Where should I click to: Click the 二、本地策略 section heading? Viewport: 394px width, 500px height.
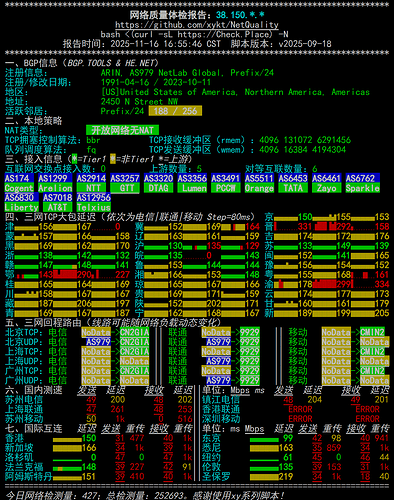33,121
